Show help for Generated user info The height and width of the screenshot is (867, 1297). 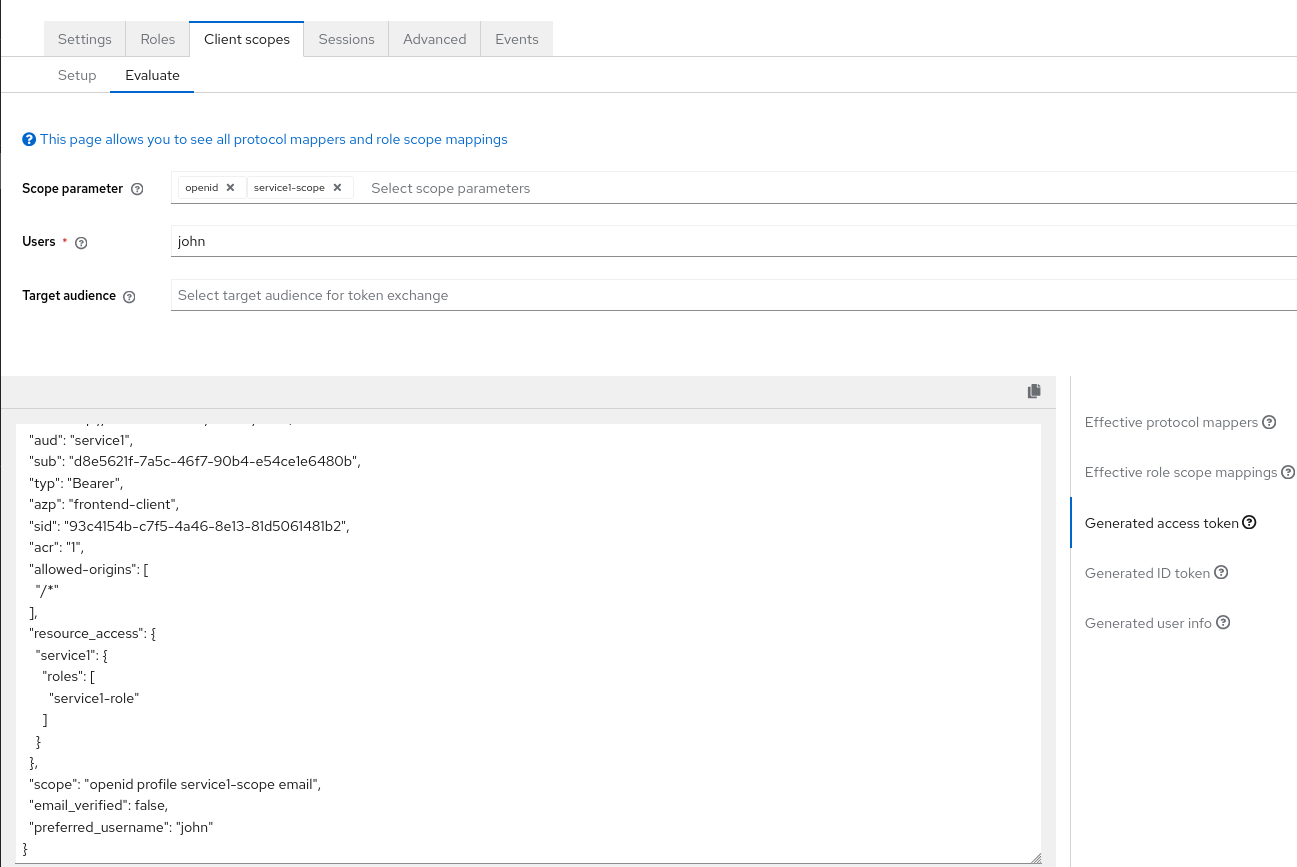1223,623
